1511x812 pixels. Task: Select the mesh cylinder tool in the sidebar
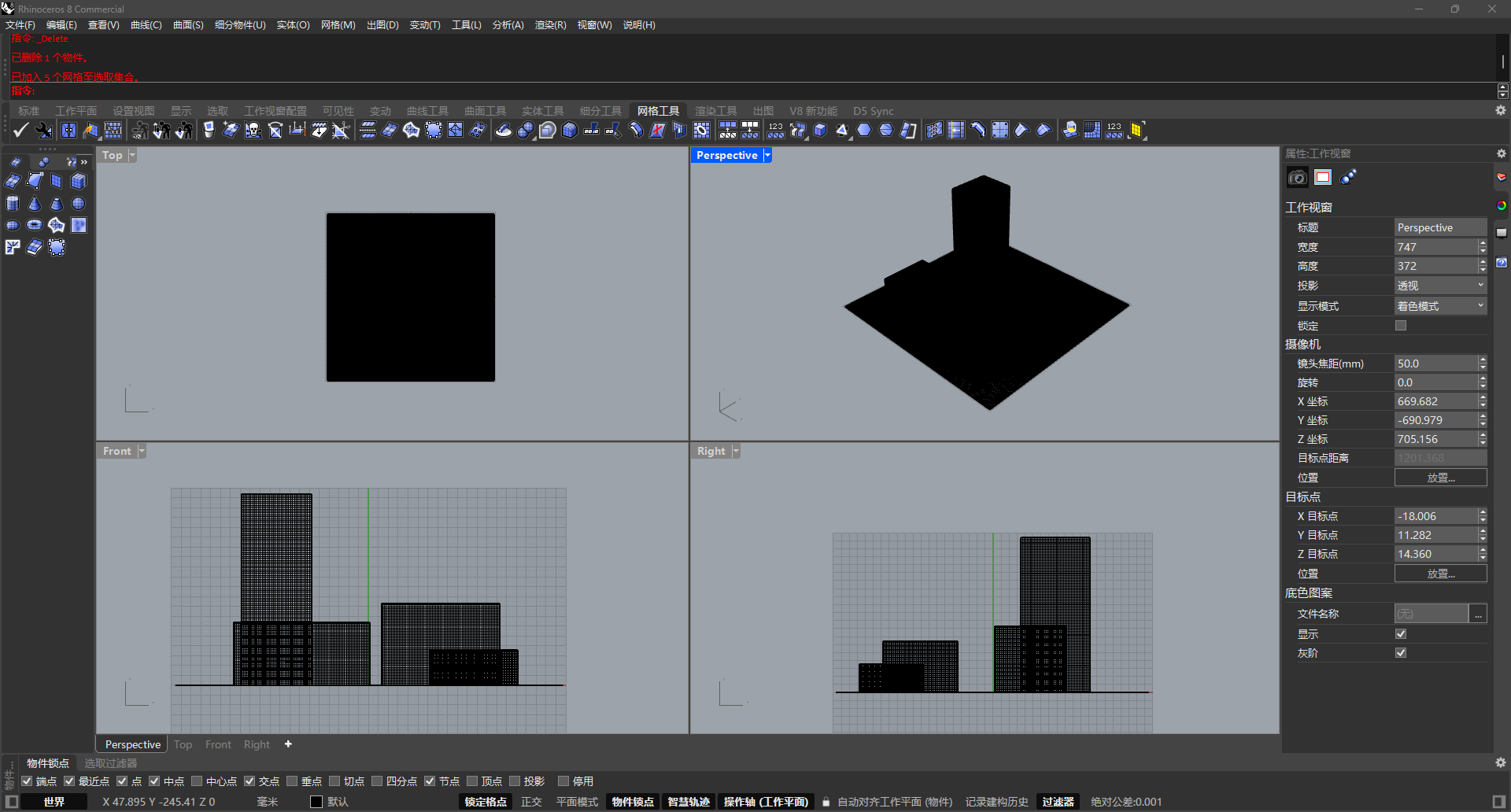pos(13,203)
